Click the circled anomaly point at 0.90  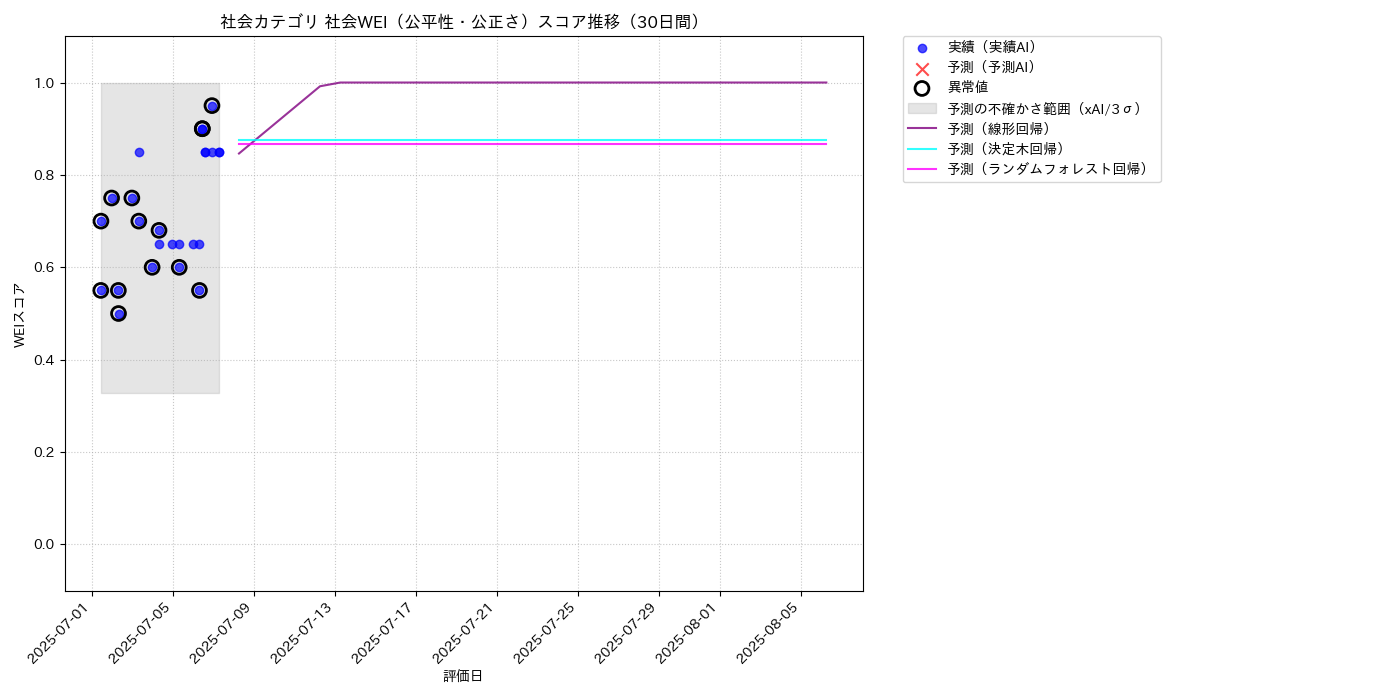coord(202,129)
